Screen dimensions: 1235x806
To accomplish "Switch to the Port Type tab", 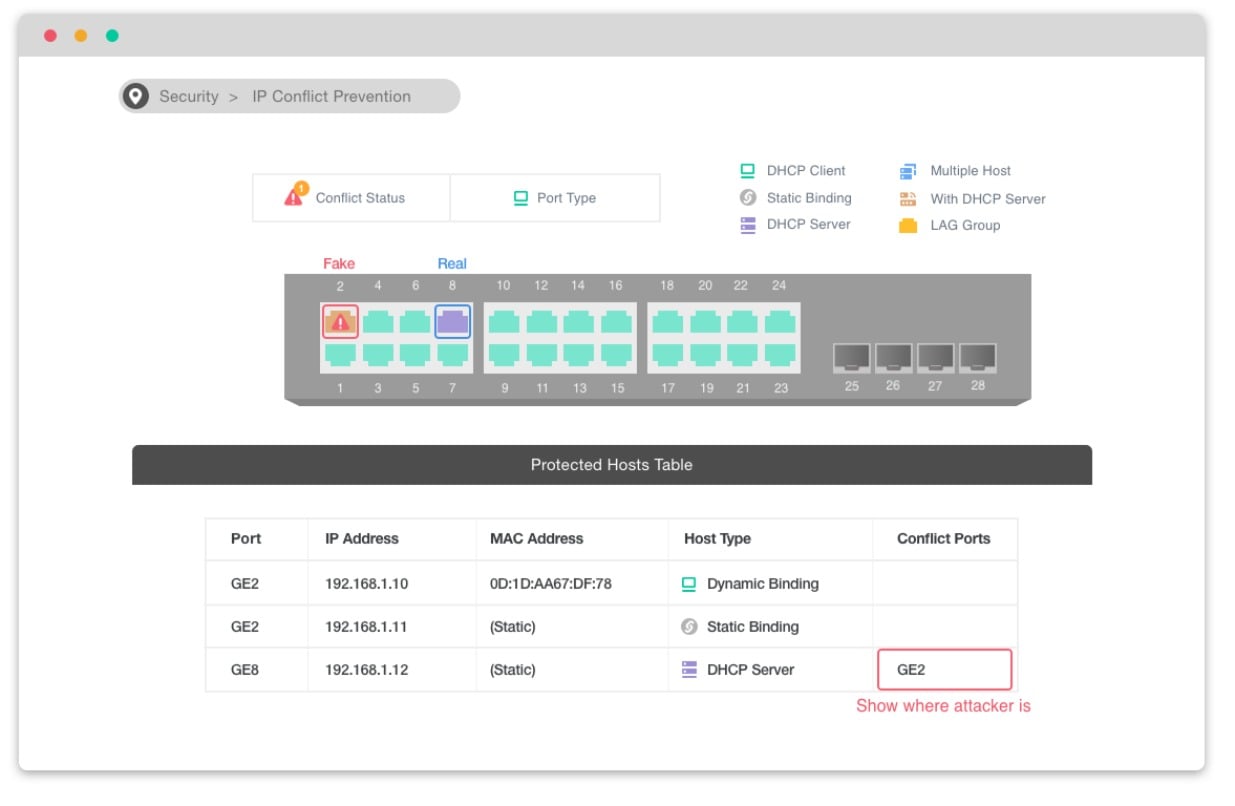I will [555, 198].
